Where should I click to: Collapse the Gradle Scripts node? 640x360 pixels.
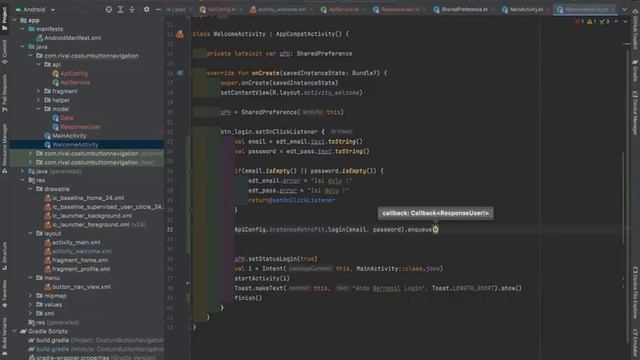coord(15,331)
